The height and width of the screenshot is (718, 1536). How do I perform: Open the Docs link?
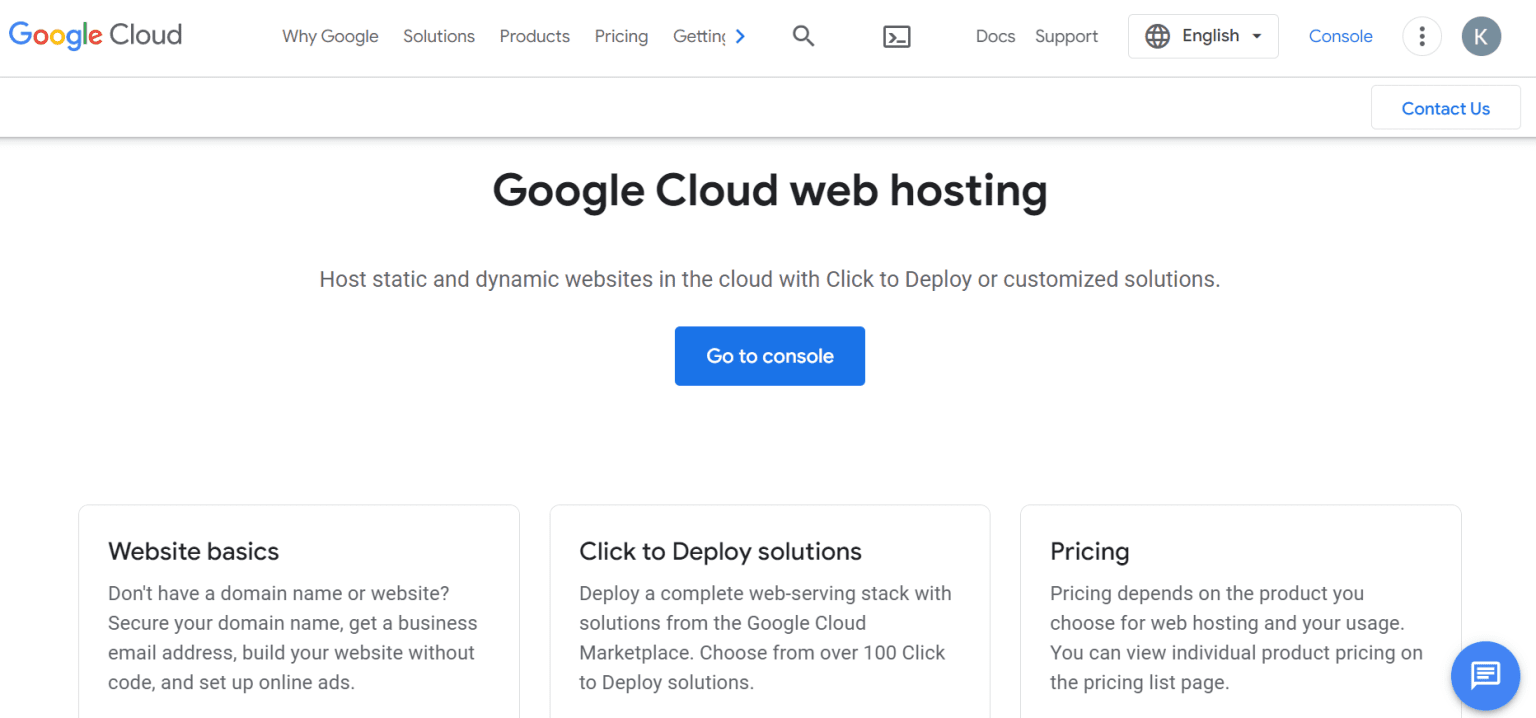tap(995, 37)
